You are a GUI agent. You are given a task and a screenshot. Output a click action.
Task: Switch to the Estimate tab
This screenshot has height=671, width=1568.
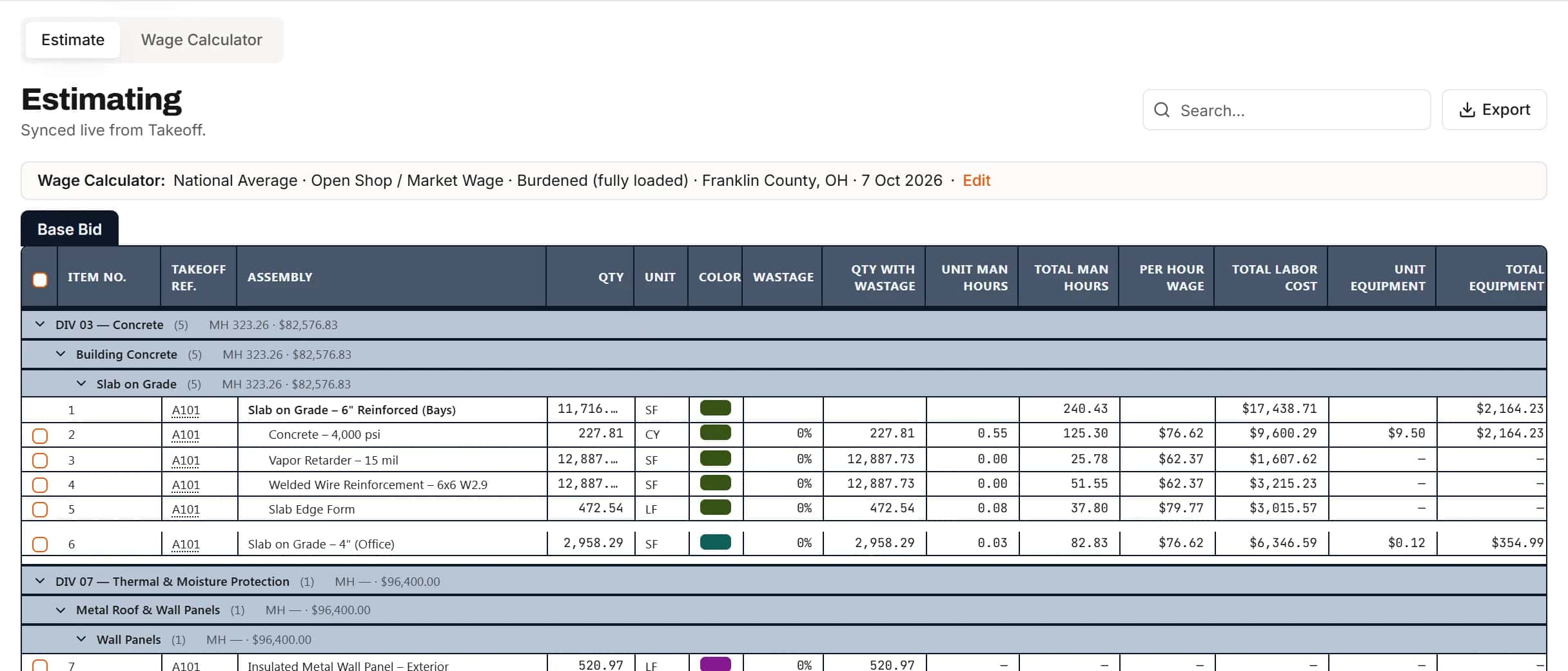[x=73, y=40]
